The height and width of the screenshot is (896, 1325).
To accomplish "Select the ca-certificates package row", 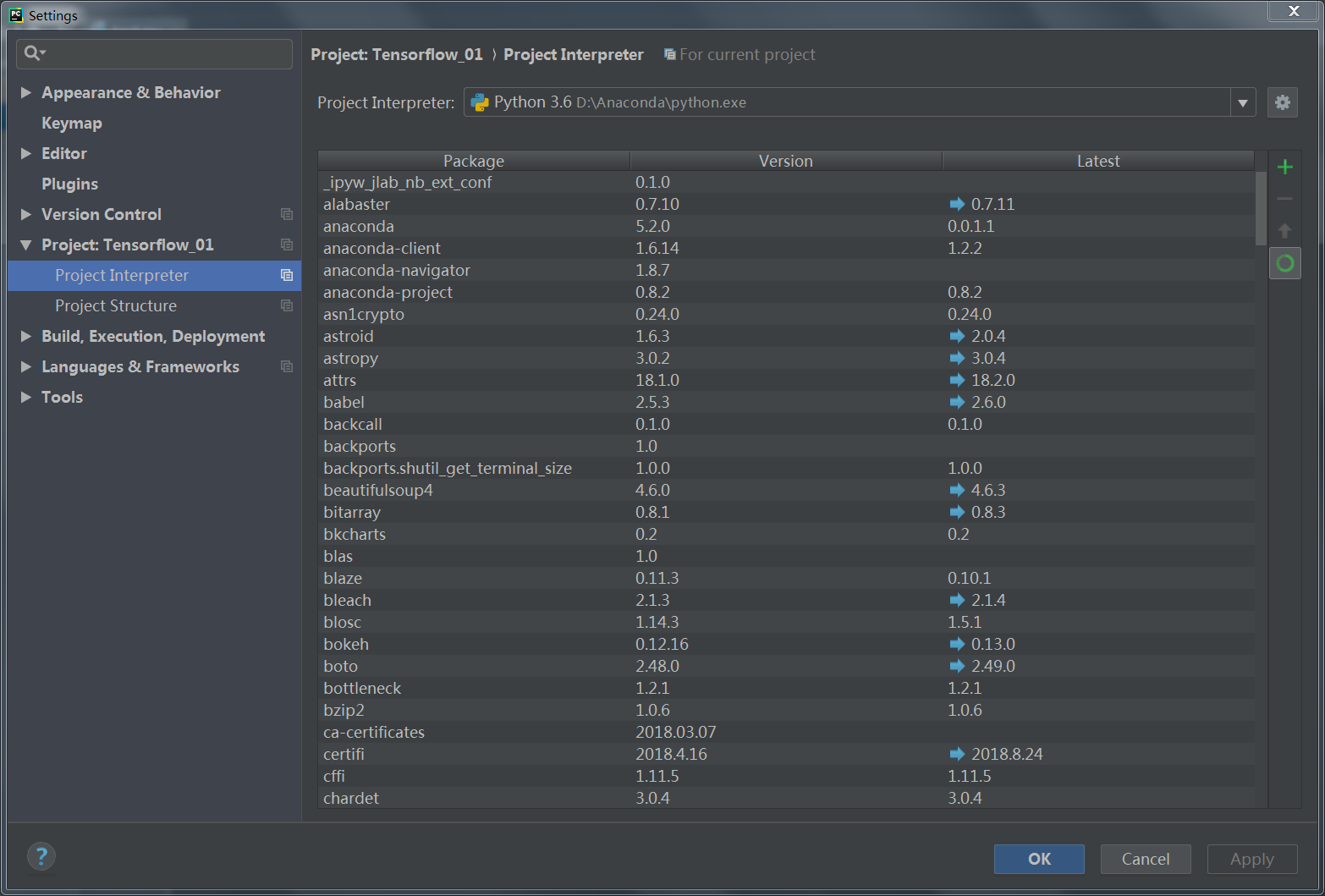I will click(x=786, y=732).
